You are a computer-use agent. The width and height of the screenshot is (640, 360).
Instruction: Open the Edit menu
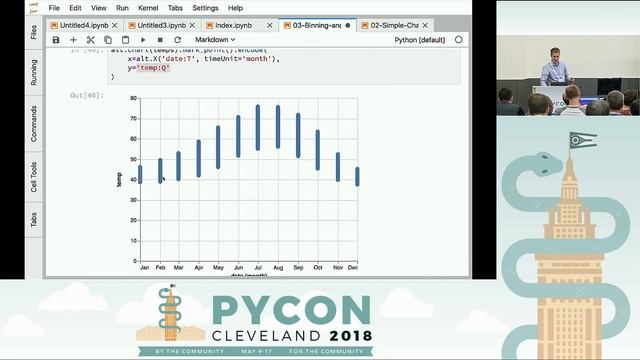point(75,8)
